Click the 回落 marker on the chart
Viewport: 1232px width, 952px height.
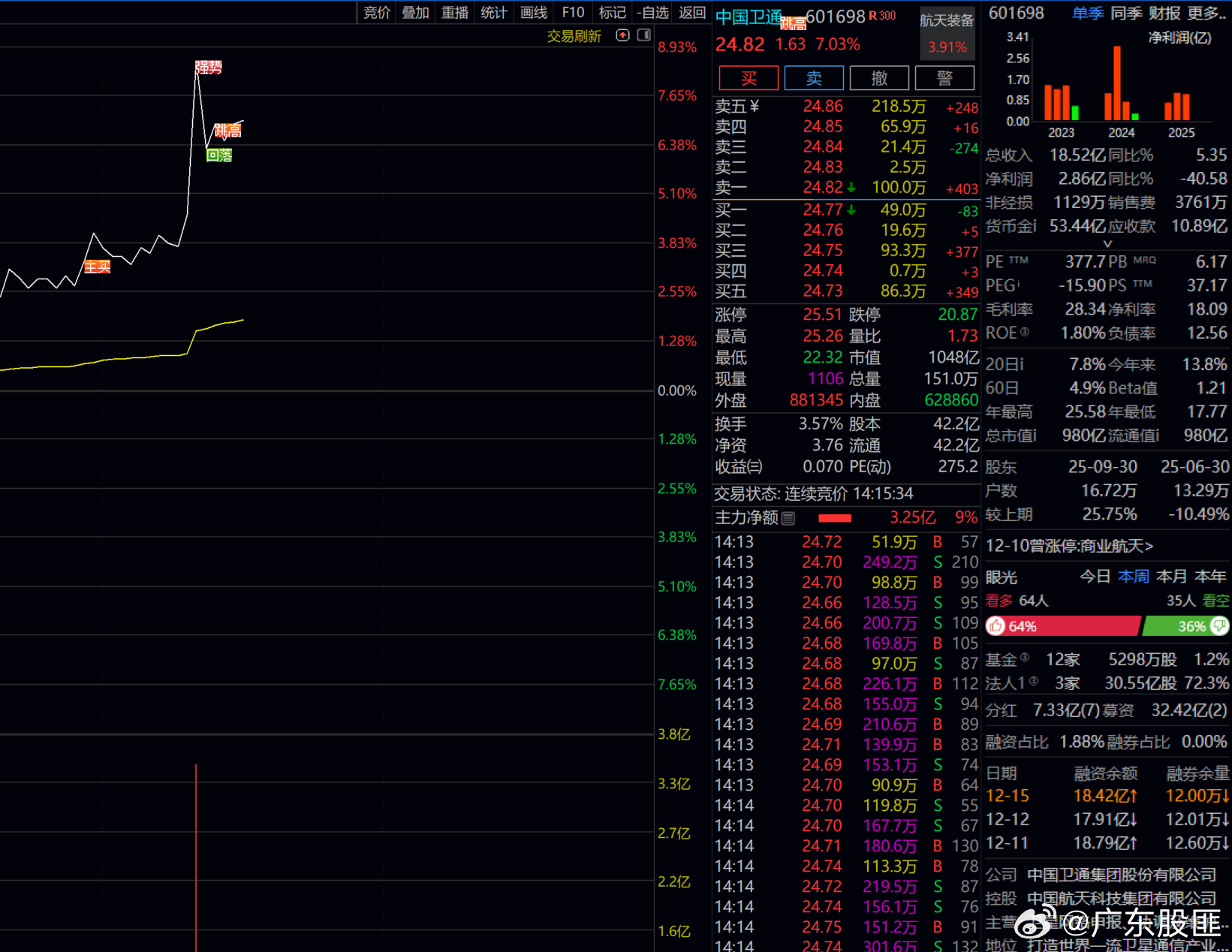(x=219, y=155)
